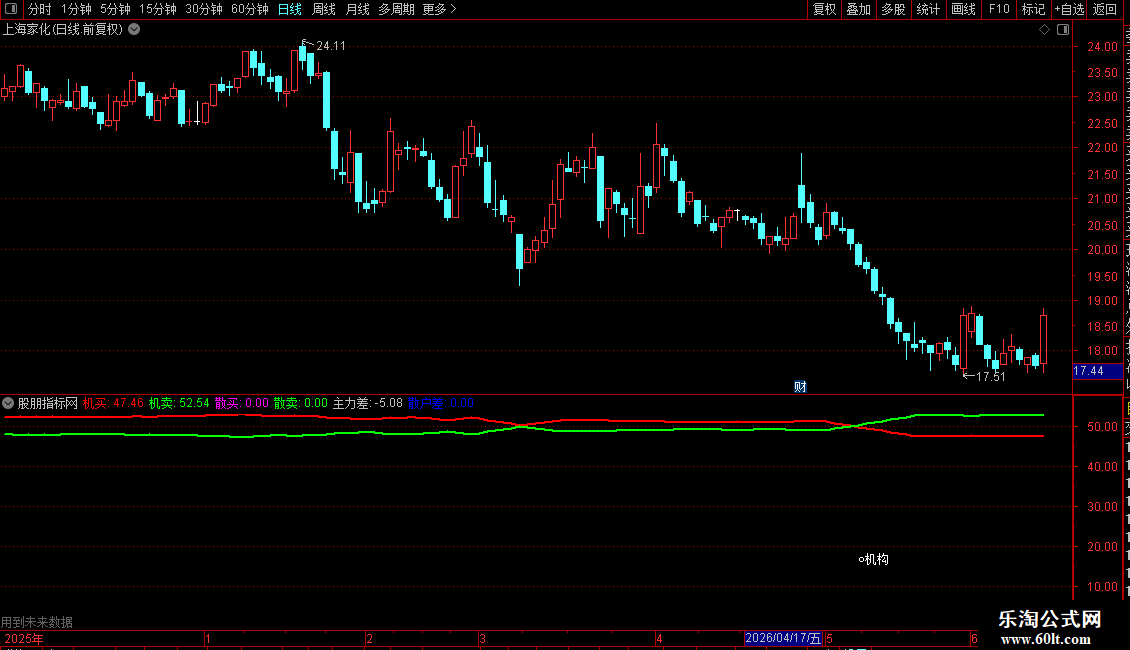The image size is (1130, 650).
Task: Click the 散买: 0.00 indicator value
Action: tap(241, 404)
